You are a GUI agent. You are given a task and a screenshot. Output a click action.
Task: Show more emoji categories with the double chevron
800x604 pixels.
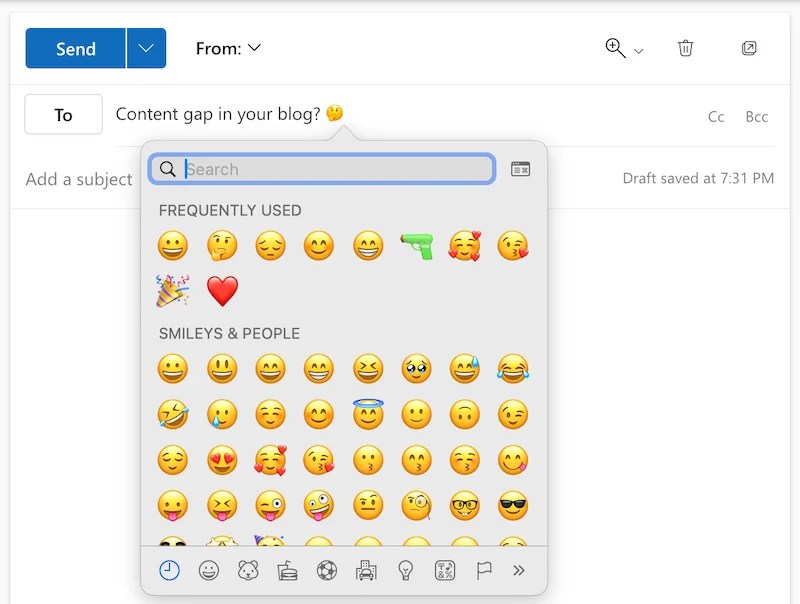521,570
